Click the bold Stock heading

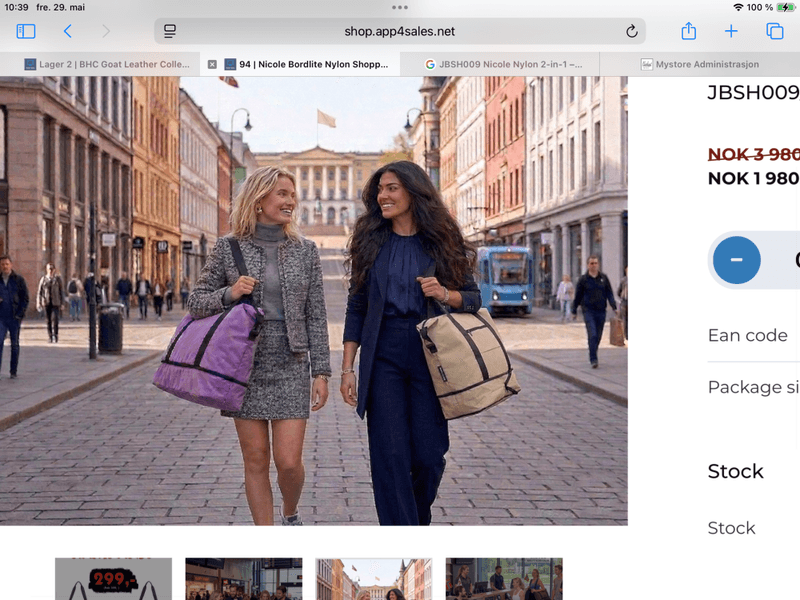[735, 471]
